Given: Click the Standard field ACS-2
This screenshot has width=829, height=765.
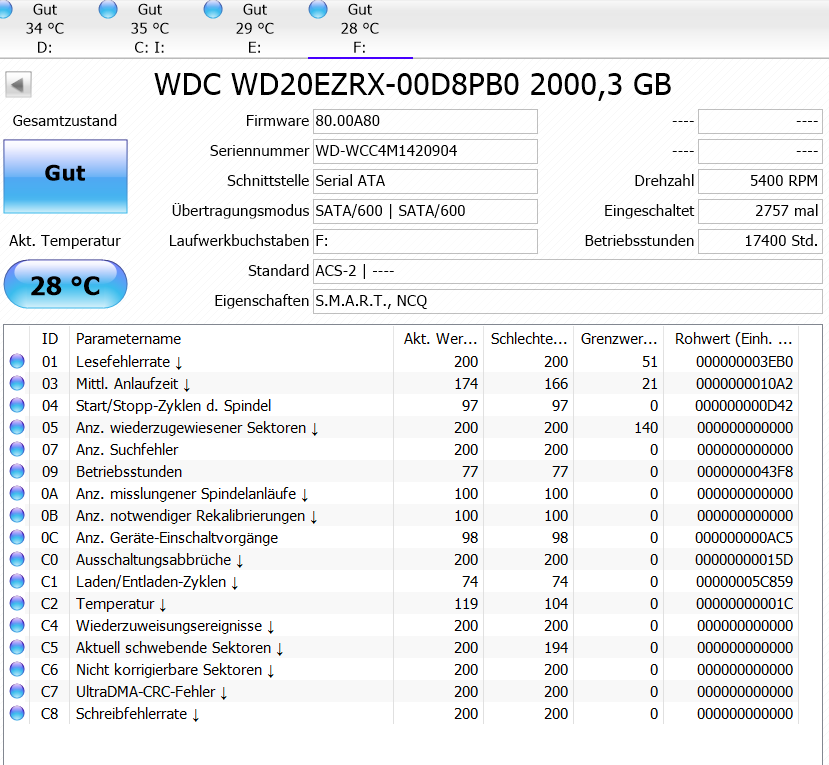Looking at the screenshot, I should (568, 271).
